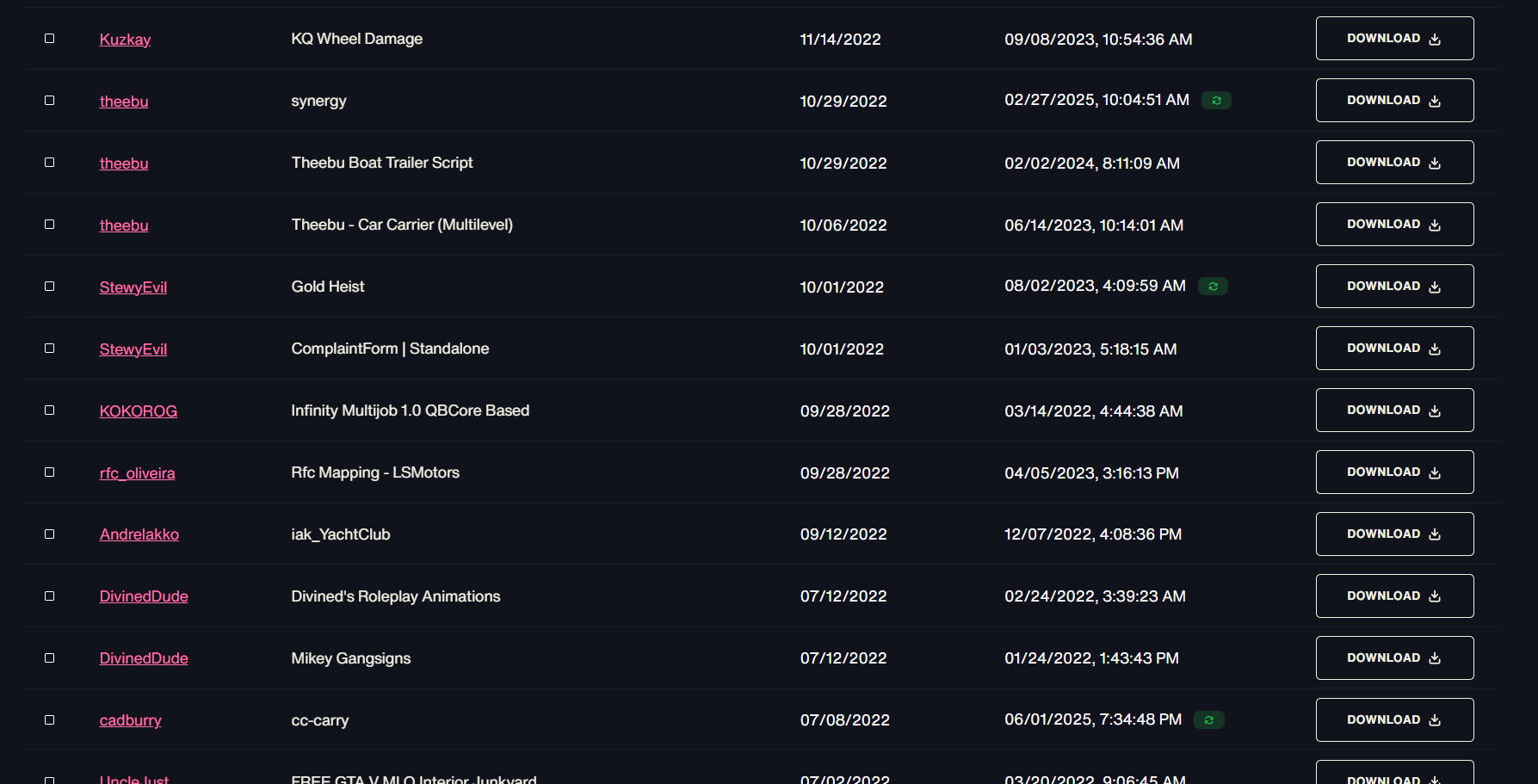Screen dimensions: 1538x784
Task: Download Gold Heist
Action: pos(1394,287)
